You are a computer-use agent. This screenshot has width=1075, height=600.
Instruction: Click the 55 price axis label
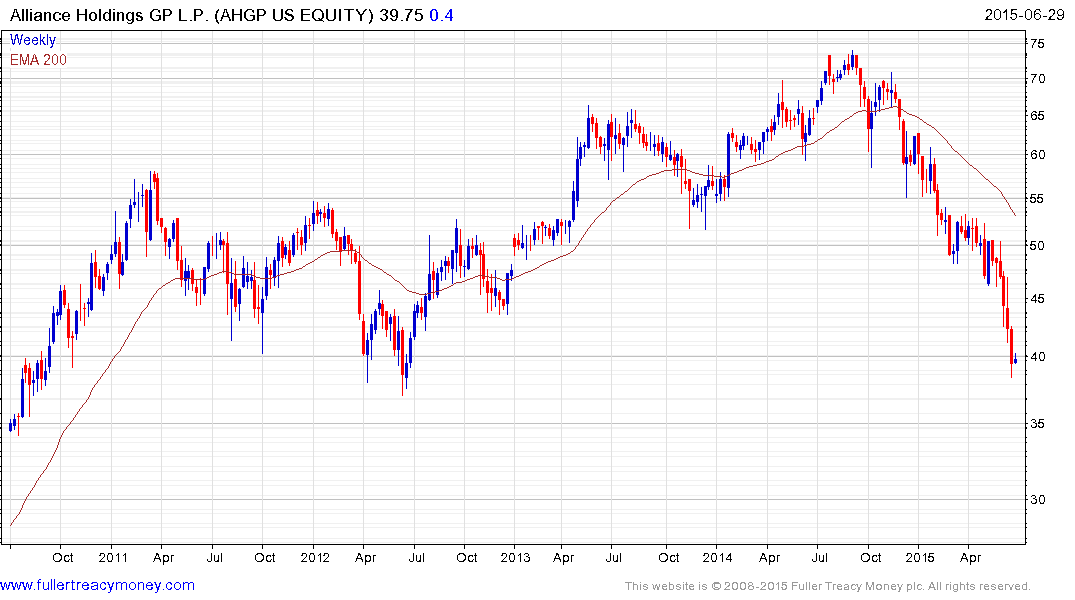point(1037,199)
